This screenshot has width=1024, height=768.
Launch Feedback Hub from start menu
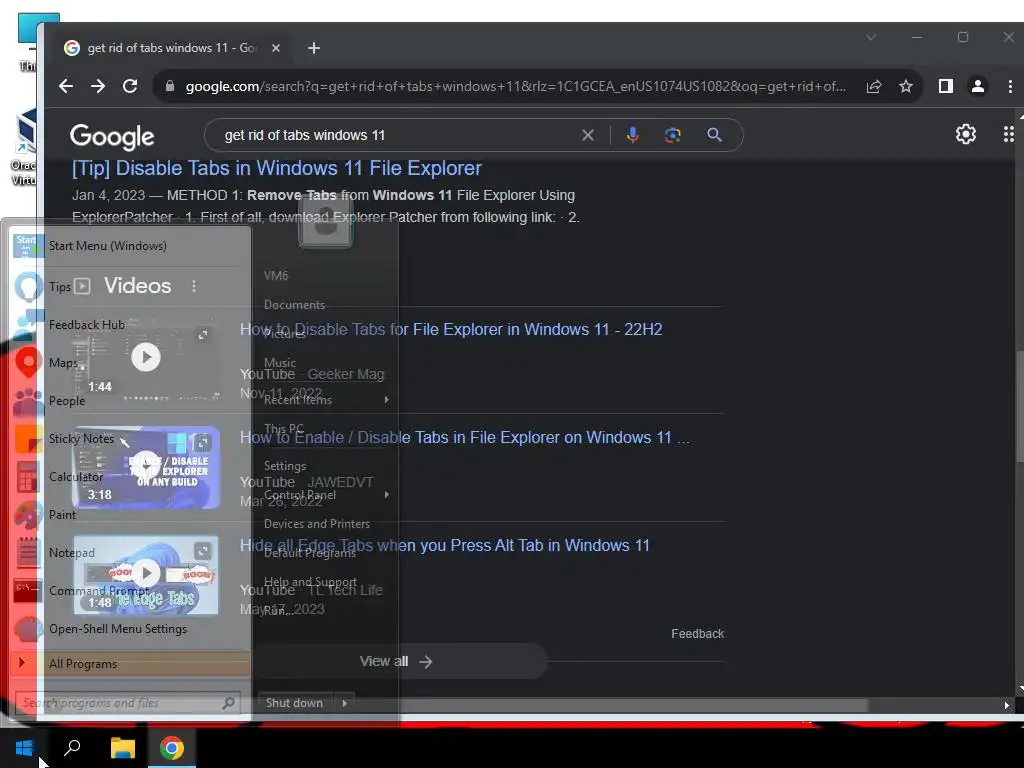[x=131, y=325]
